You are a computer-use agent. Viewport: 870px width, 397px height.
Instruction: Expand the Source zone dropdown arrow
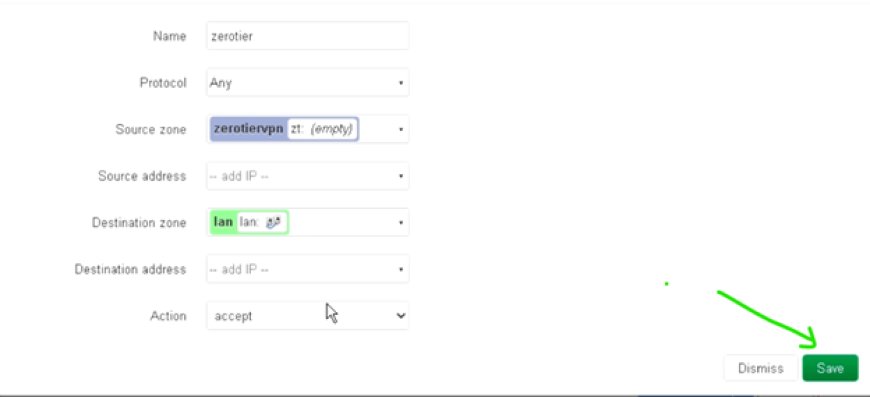point(401,130)
